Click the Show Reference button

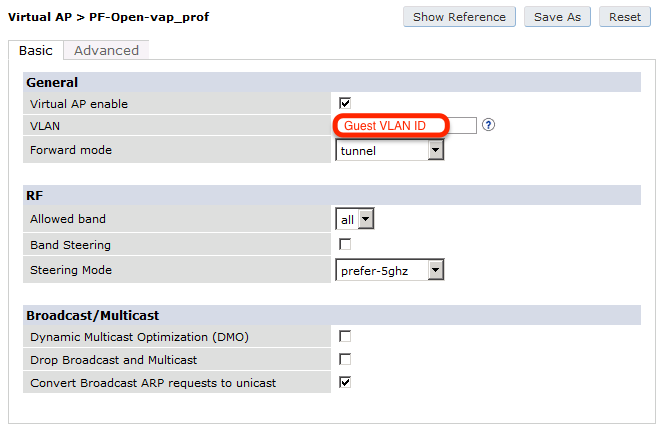click(x=460, y=17)
